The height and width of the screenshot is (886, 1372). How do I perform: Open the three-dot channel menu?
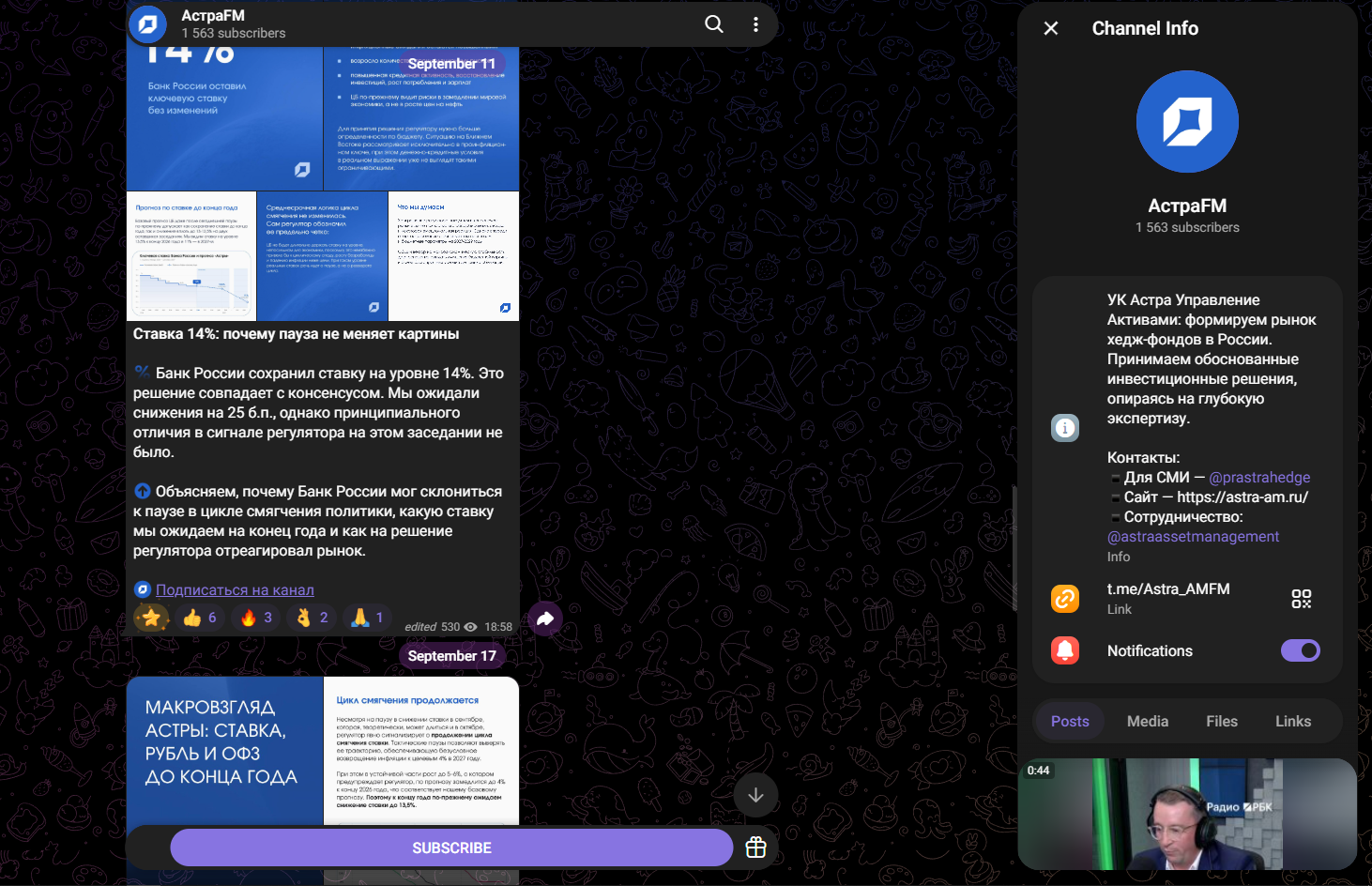click(755, 24)
